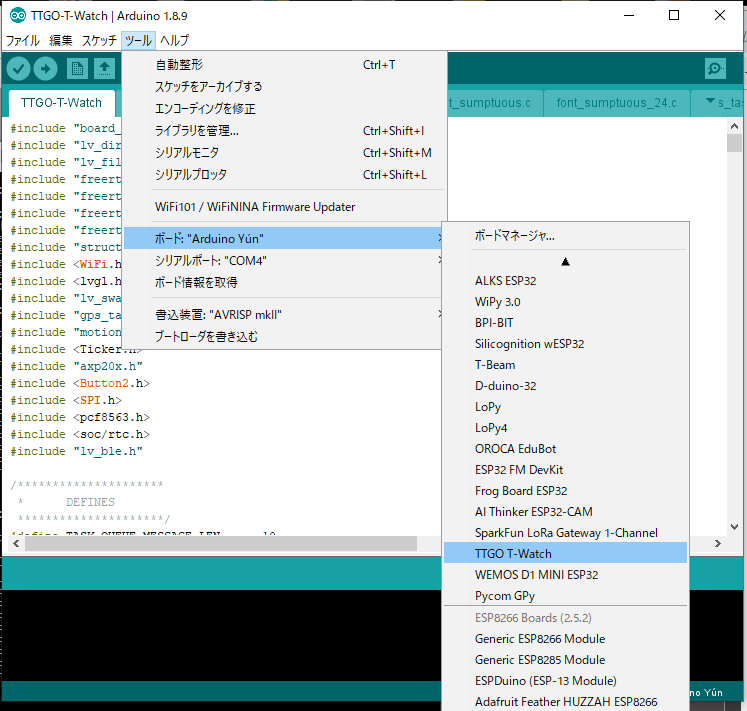
Task: Choose the WEMOS D1 MINI ESP32 board
Action: tap(565, 574)
